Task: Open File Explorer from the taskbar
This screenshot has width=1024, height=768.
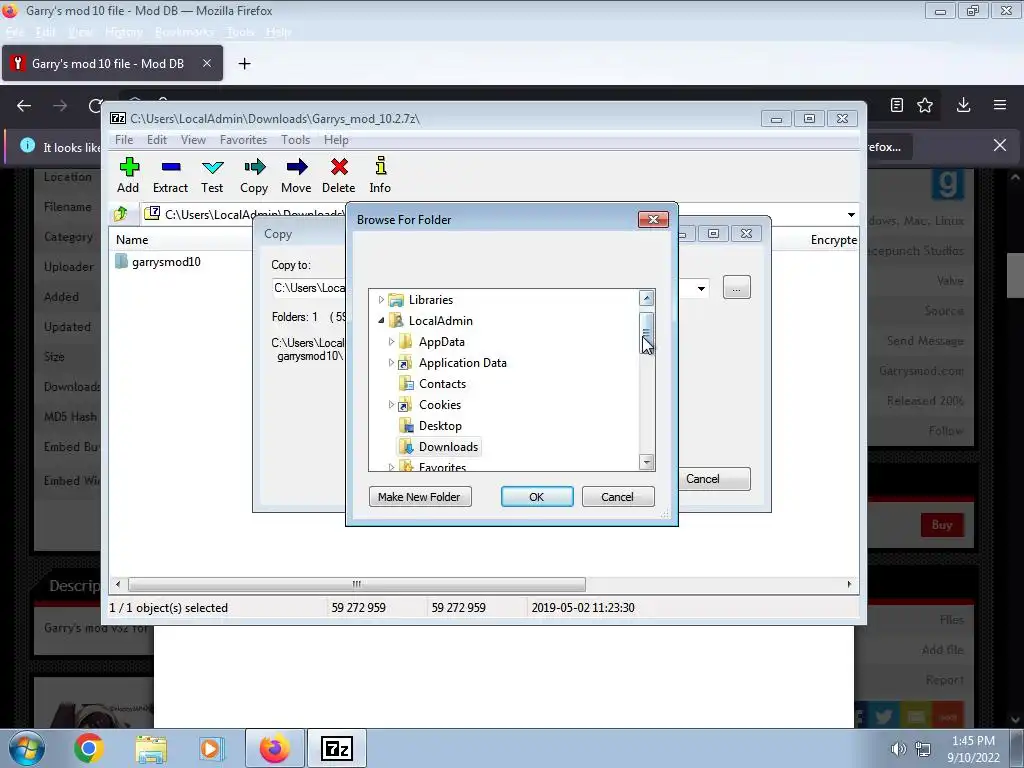Action: click(152, 748)
